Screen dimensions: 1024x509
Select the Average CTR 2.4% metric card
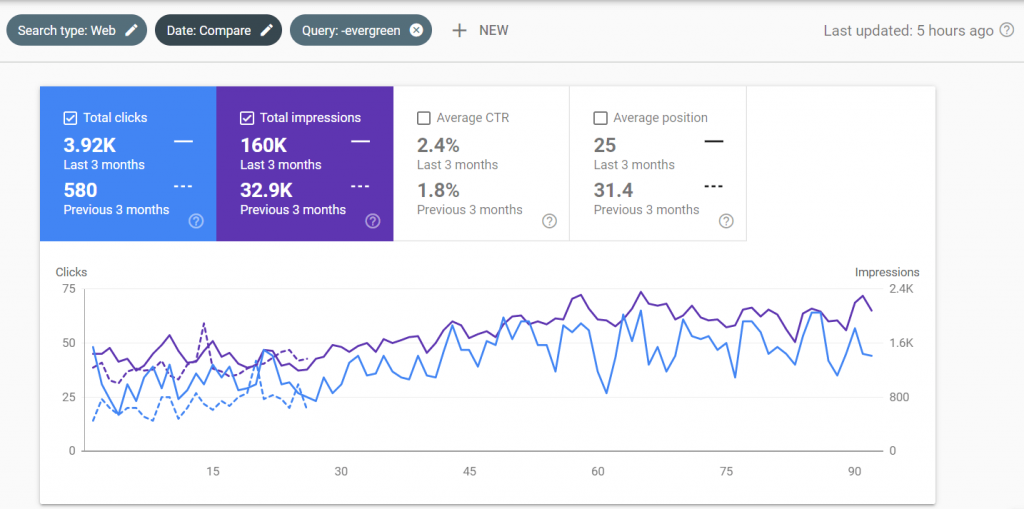[481, 163]
